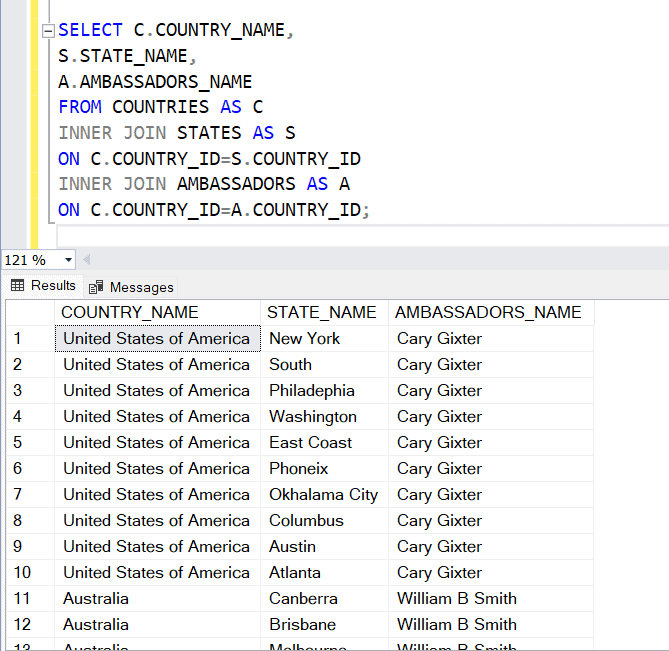Click INNER JOIN AMBASSADORS line in editor
Image resolution: width=669 pixels, height=651 pixels.
tap(204, 184)
